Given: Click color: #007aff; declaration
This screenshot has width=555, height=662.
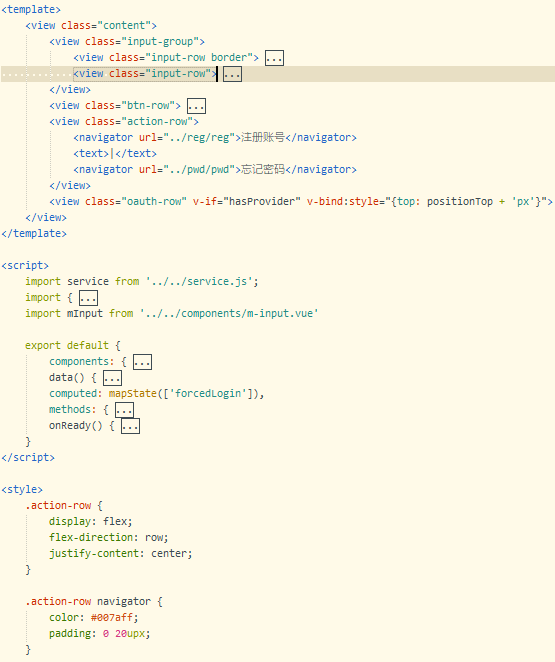Looking at the screenshot, I should 94,618.
